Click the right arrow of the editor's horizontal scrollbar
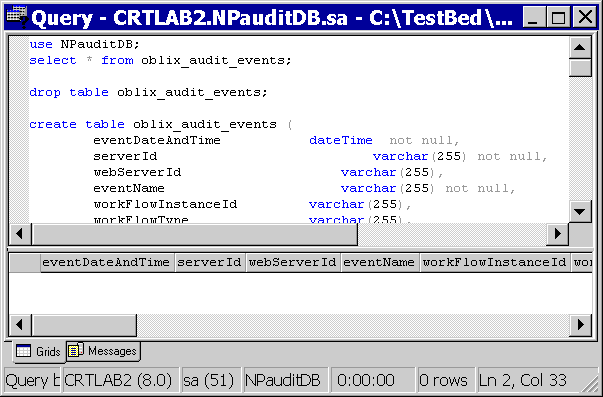Viewport: 603px width, 397px height. pos(558,234)
